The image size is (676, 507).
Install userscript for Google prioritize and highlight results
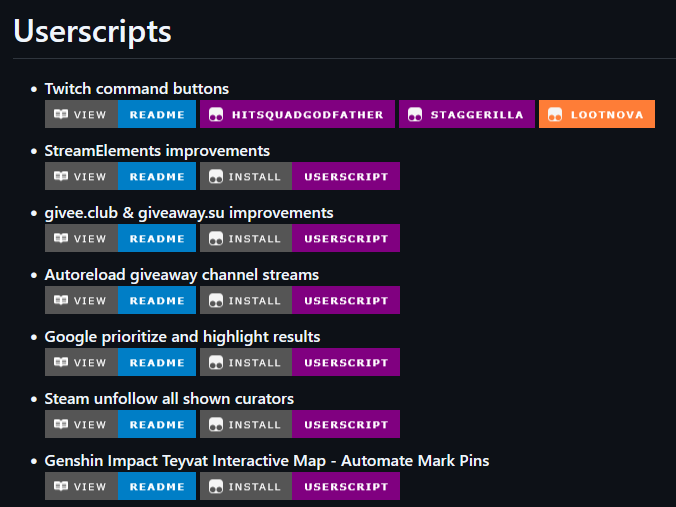point(300,363)
